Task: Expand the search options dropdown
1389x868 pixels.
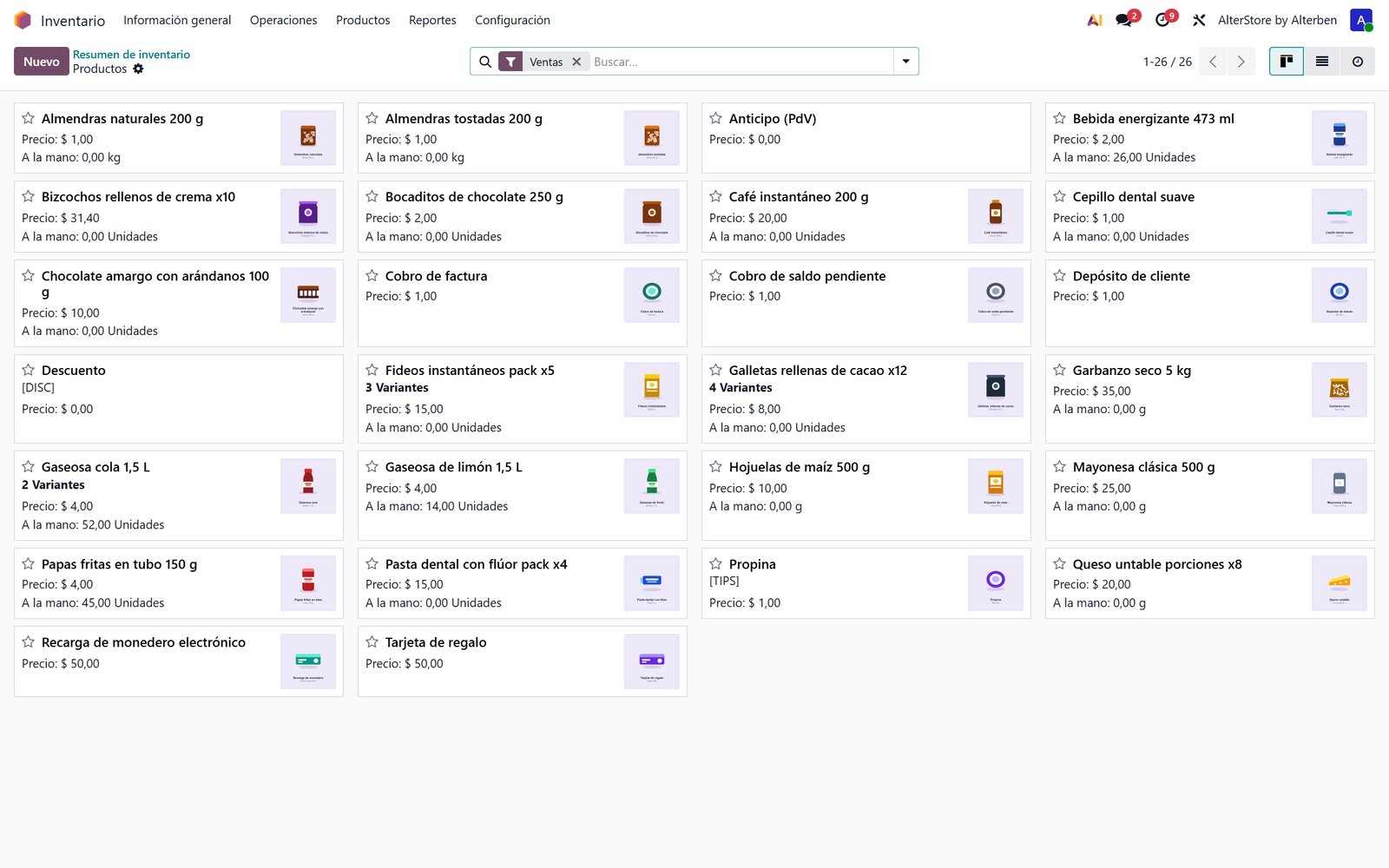Action: coord(906,62)
